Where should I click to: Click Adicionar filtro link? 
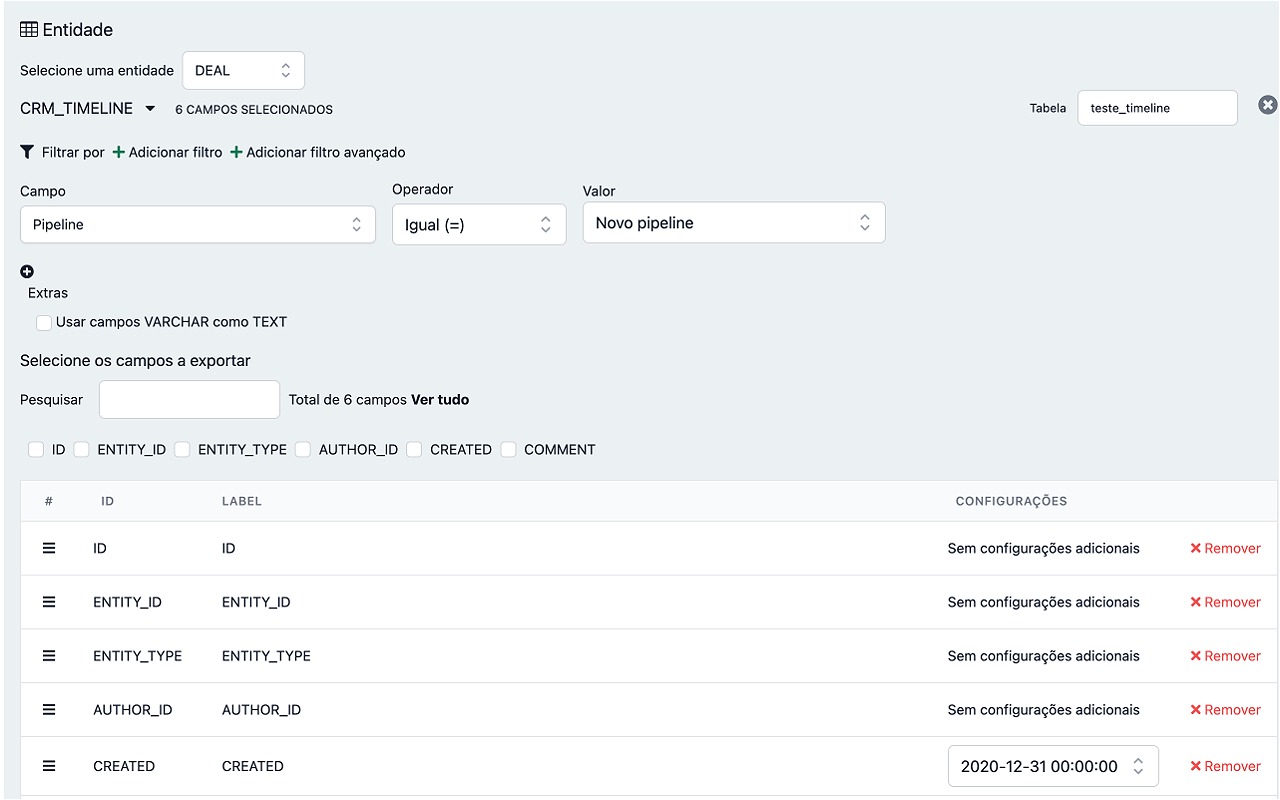pos(167,152)
